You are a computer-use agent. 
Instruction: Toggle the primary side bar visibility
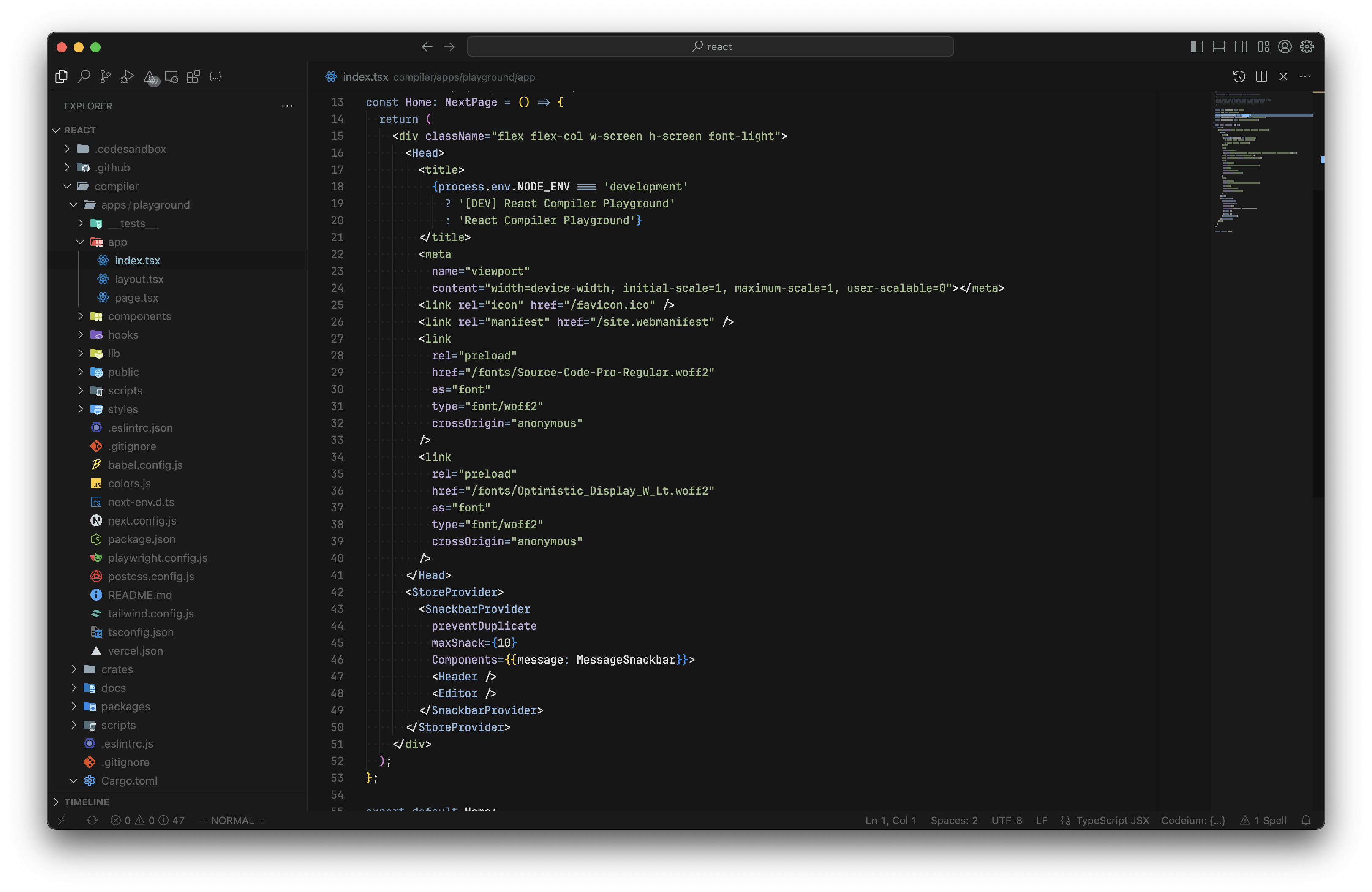point(1197,47)
